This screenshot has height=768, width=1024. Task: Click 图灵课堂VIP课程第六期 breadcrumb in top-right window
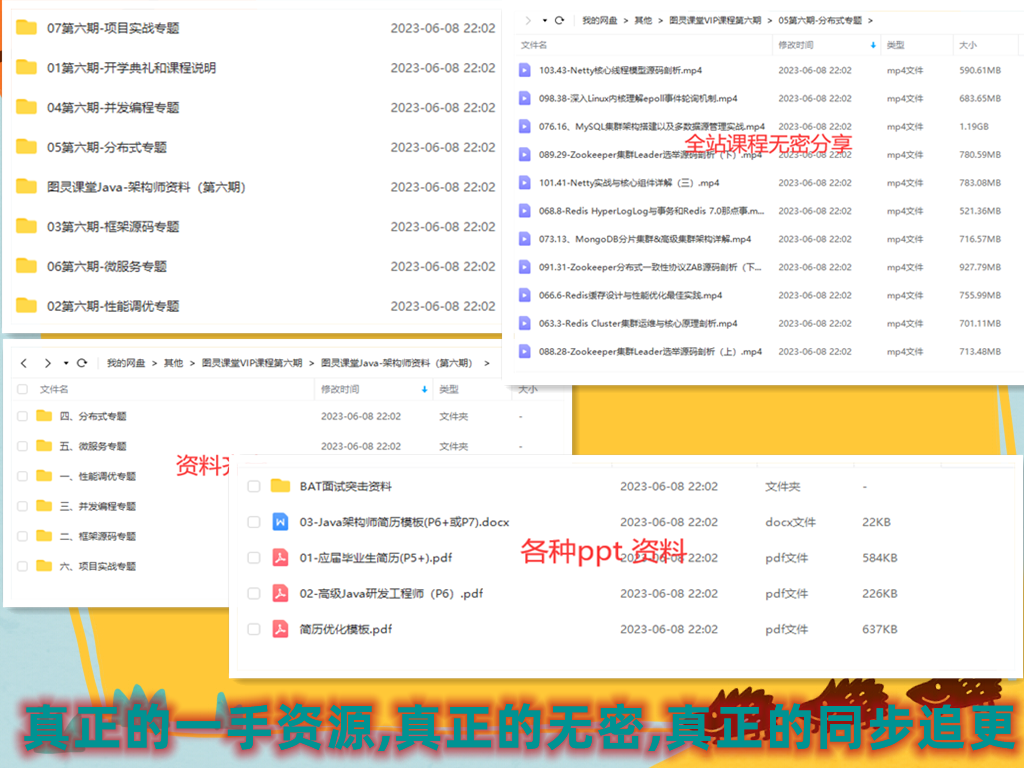pos(715,20)
